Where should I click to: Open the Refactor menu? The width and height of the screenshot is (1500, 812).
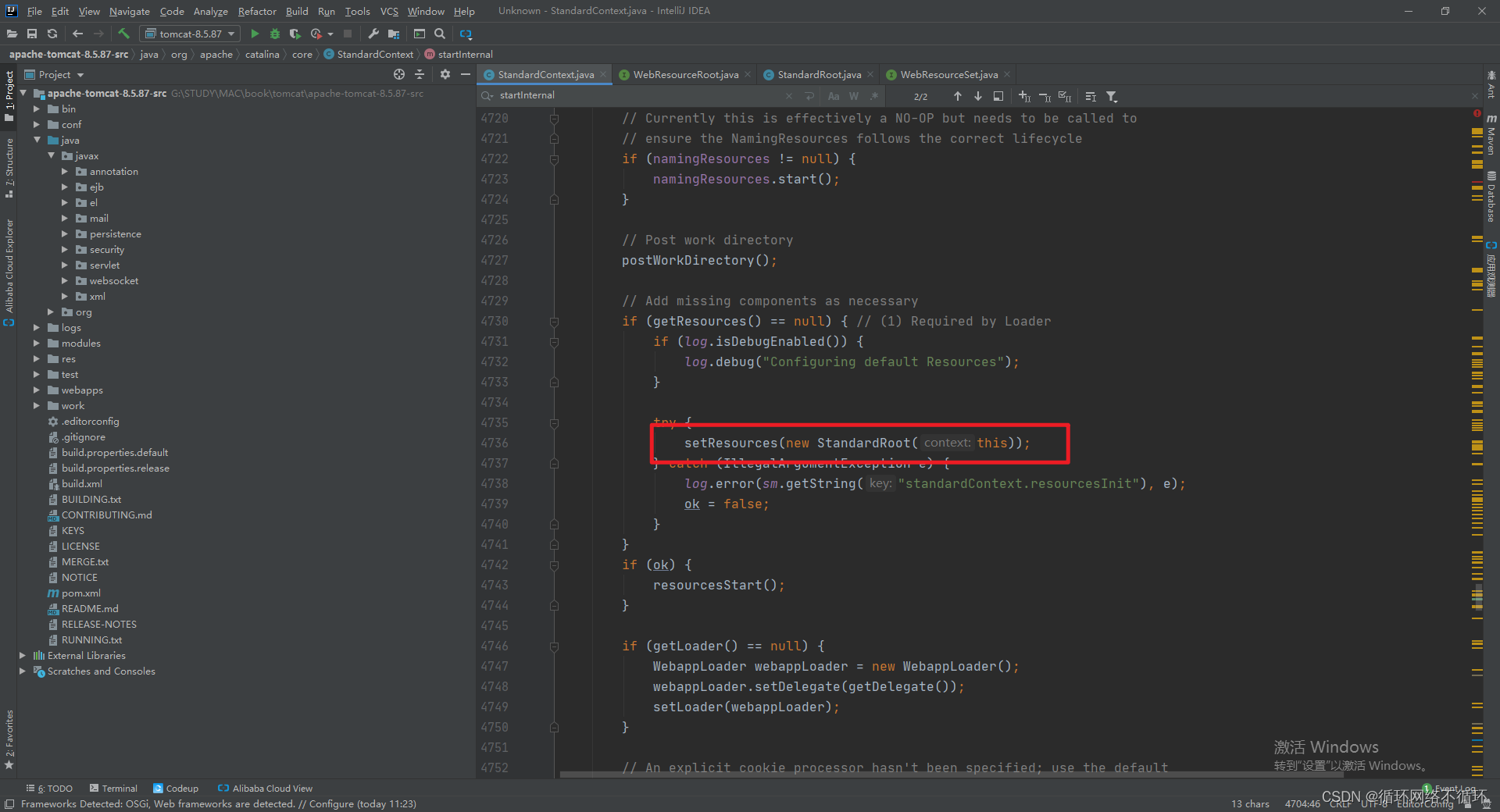(257, 11)
